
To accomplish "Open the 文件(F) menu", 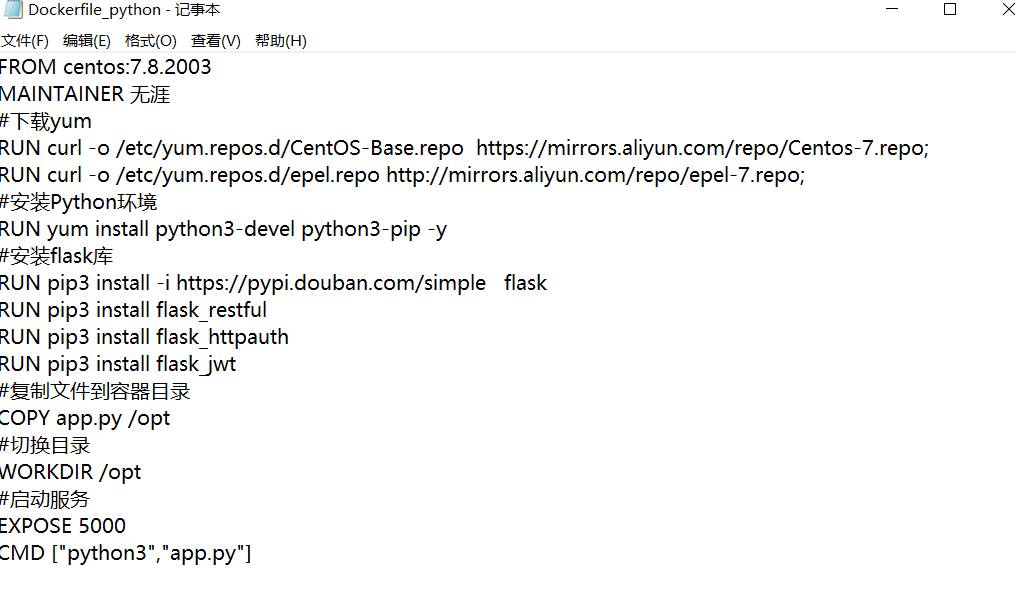I will (25, 41).
